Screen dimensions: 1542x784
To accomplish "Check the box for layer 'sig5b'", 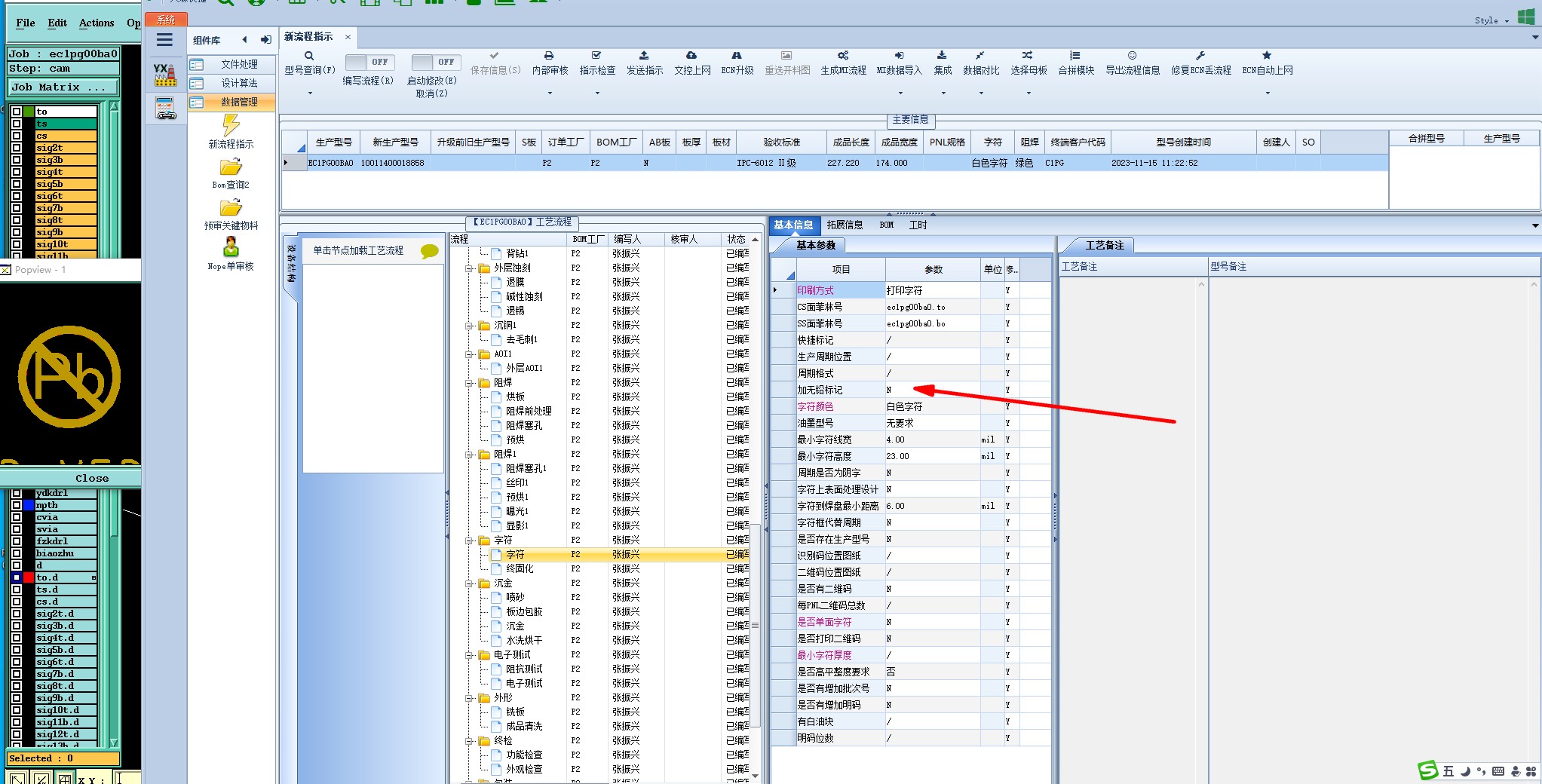I will coord(17,184).
